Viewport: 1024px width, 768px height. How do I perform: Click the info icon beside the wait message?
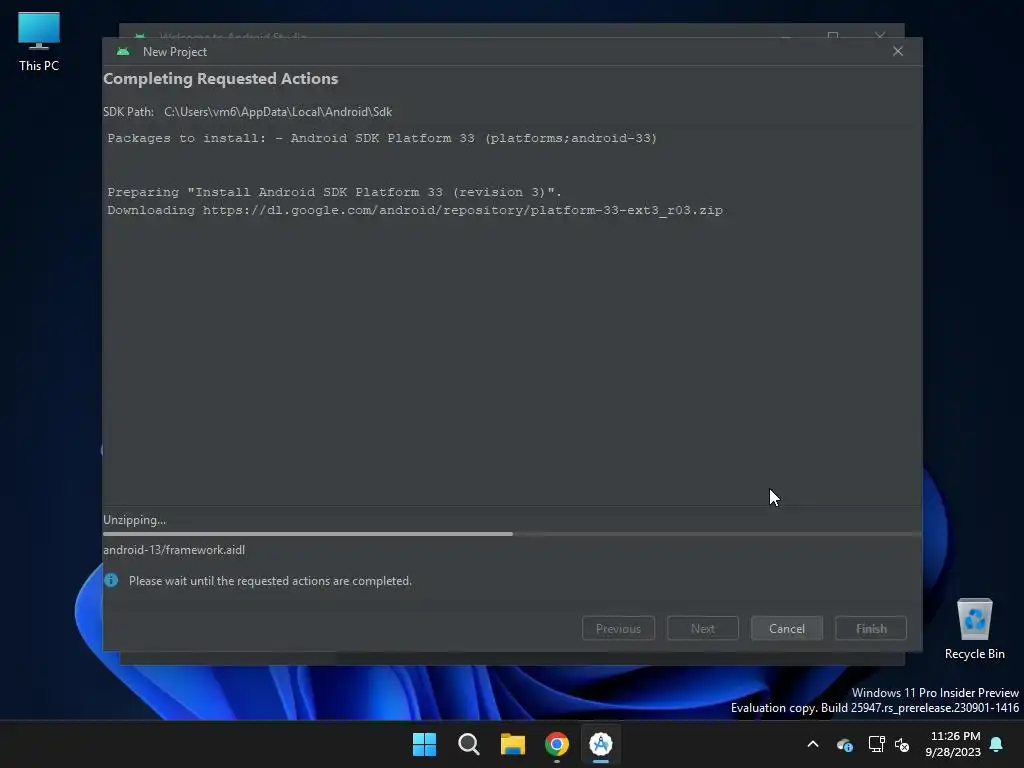[x=111, y=581]
